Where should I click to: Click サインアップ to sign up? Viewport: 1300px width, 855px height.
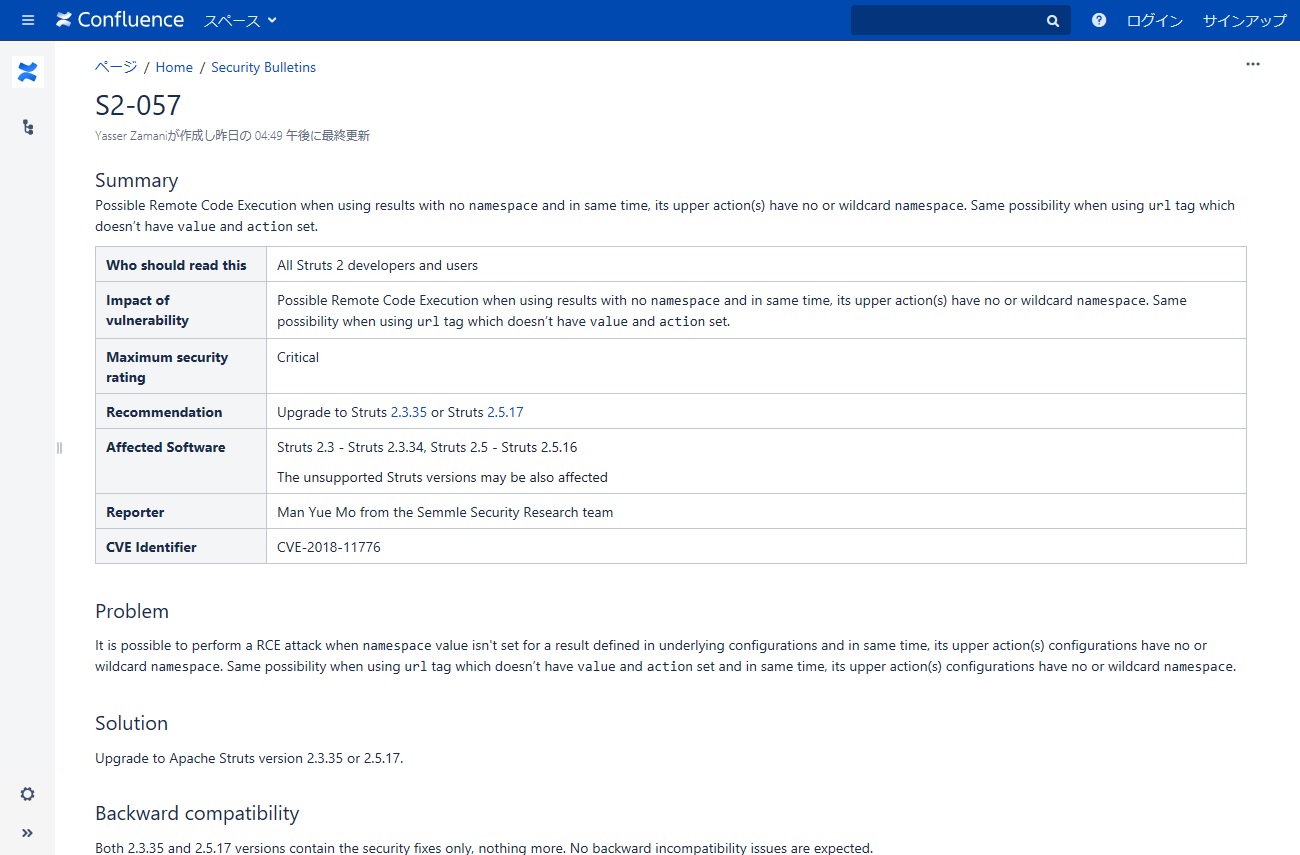tap(1244, 20)
